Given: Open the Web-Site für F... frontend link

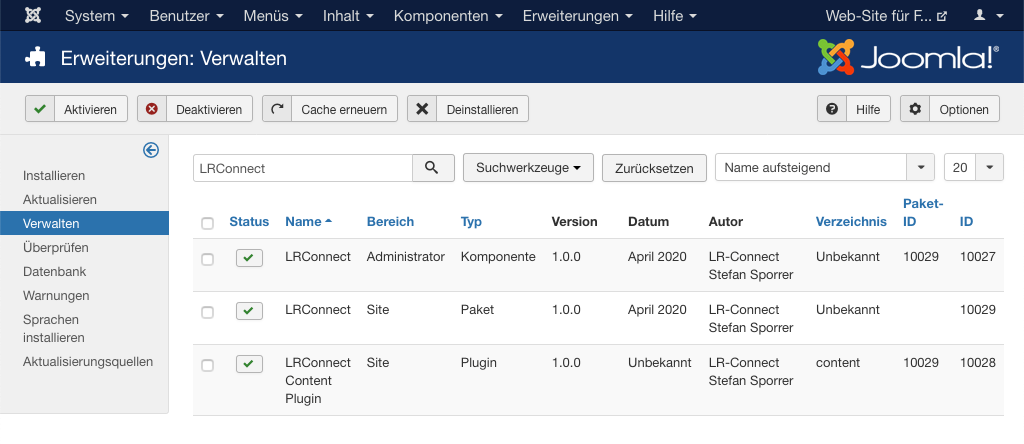Looking at the screenshot, I should [886, 16].
